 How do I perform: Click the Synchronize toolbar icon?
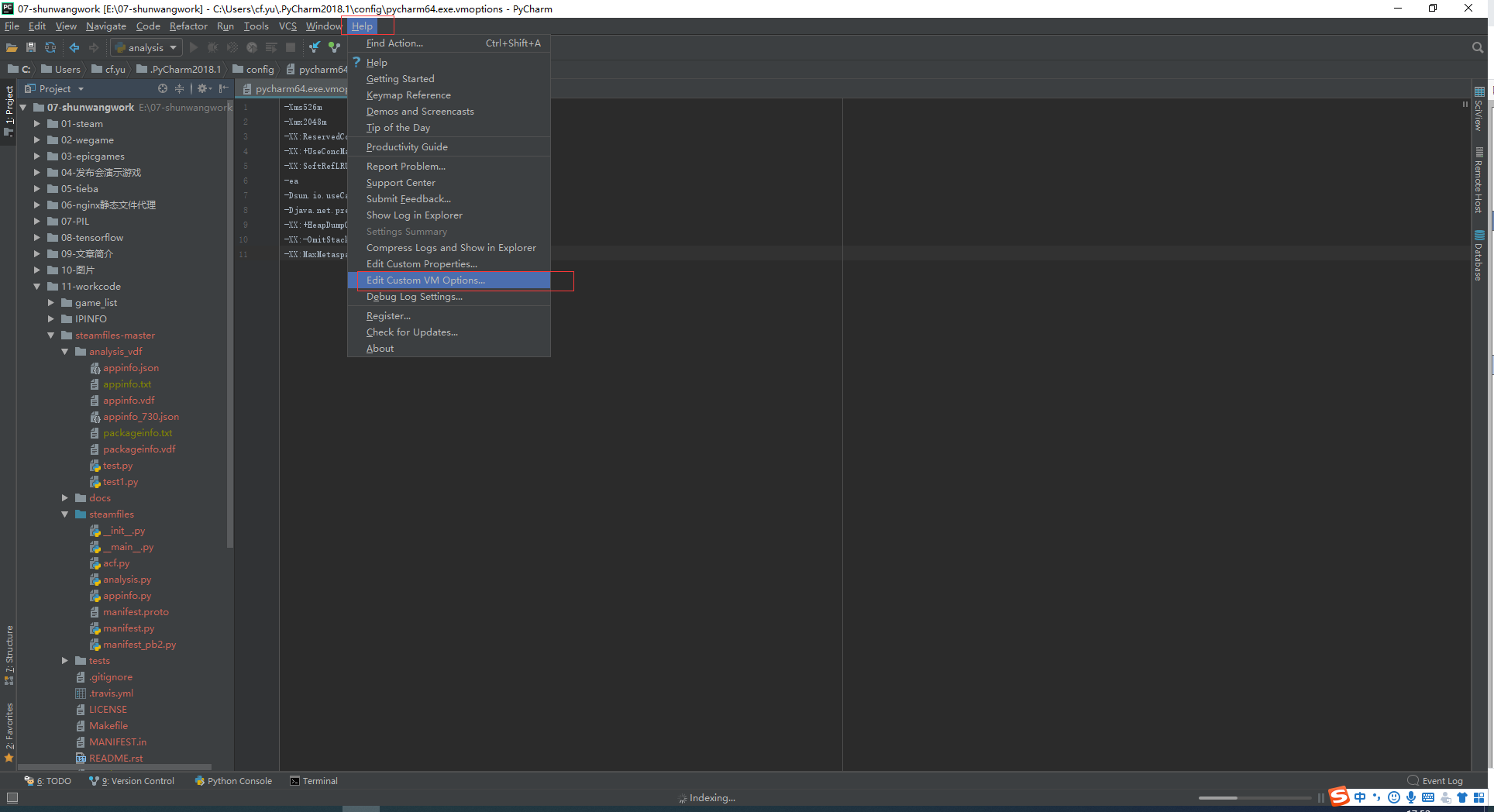pos(50,48)
